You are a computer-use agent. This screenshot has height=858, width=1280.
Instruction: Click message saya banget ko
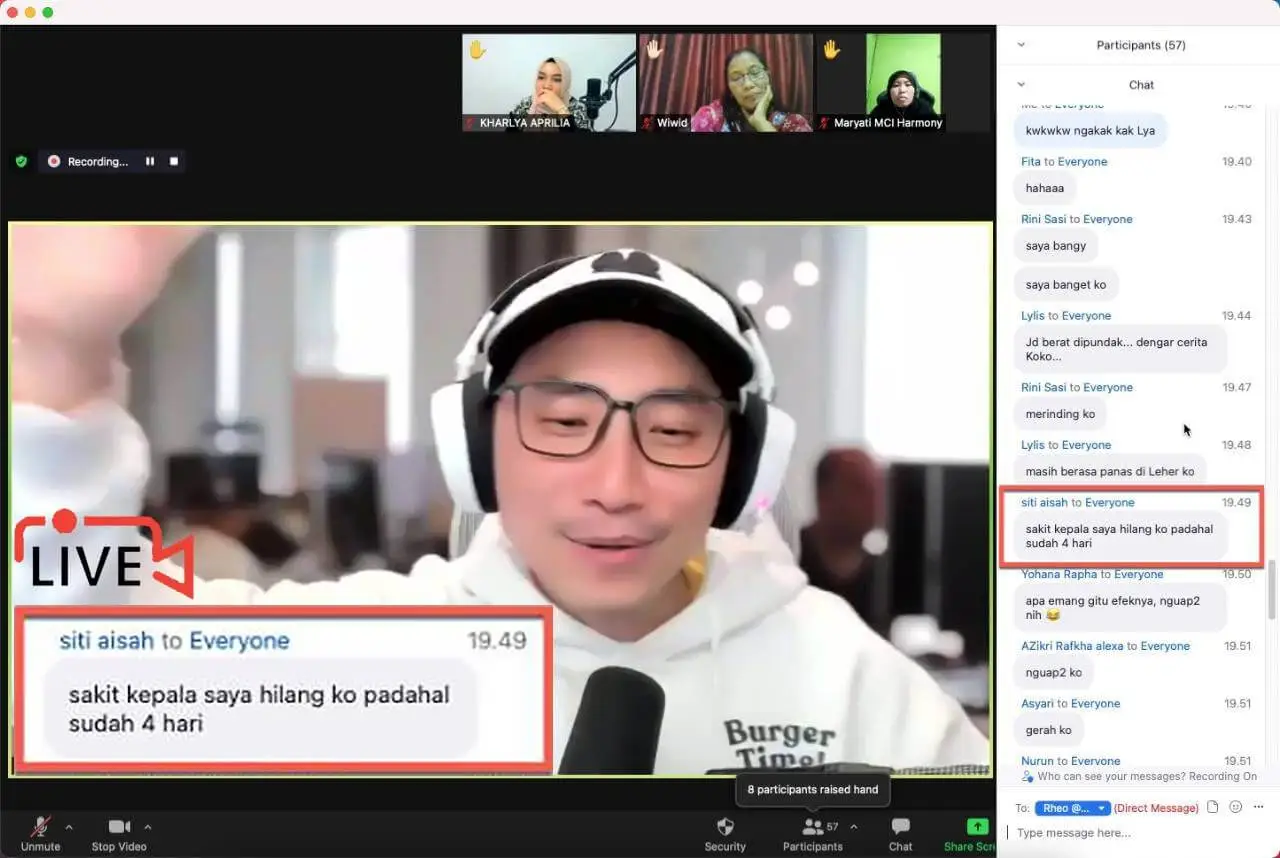tap(1066, 284)
